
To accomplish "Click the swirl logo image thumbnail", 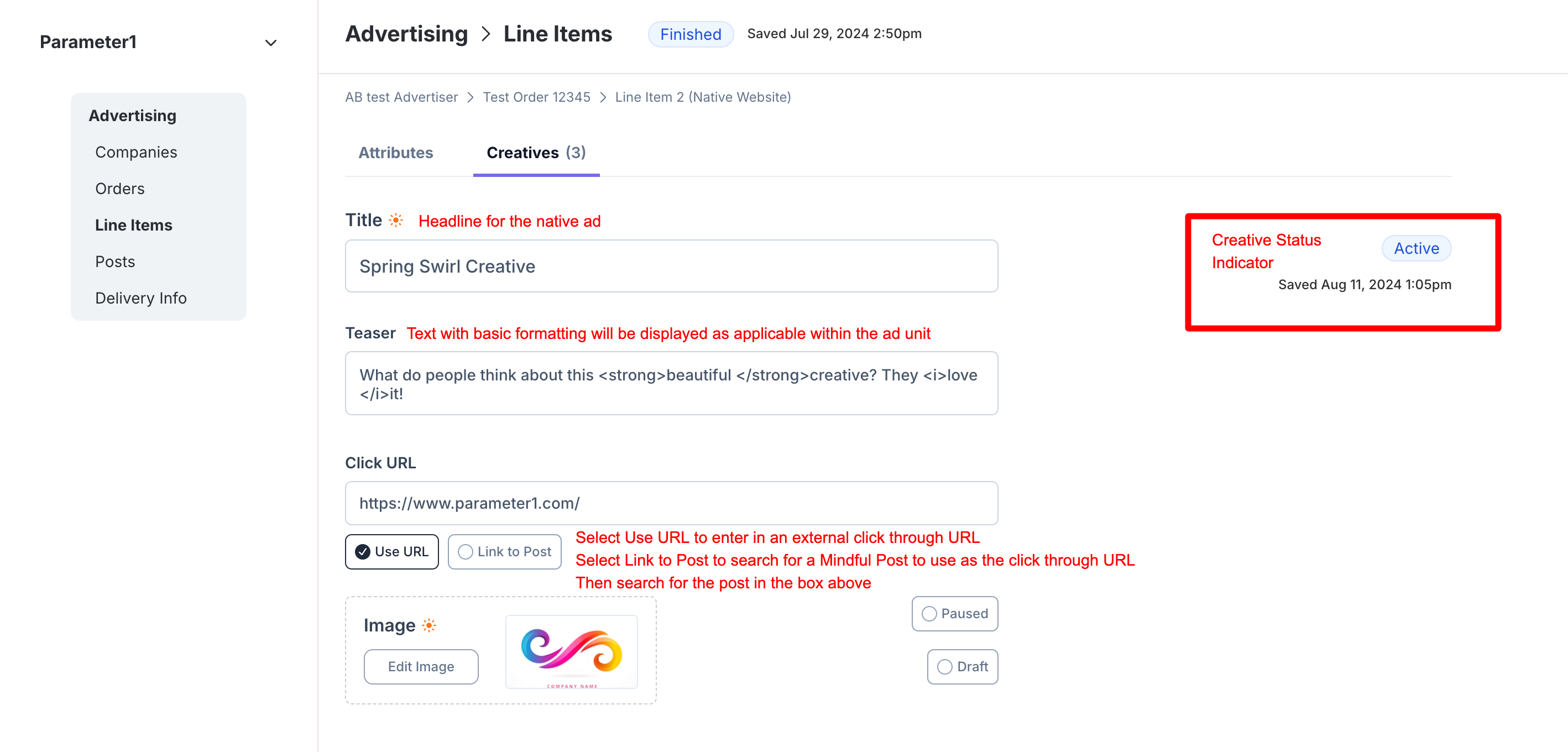I will 571,651.
